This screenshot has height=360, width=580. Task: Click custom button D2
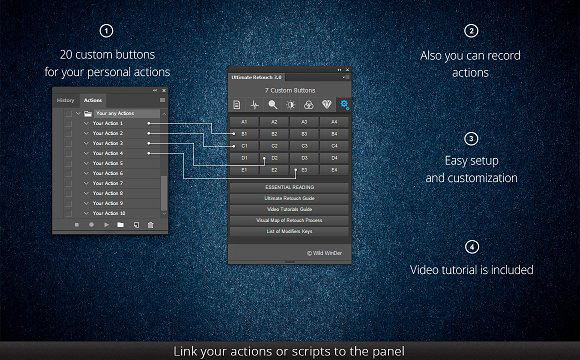(x=274, y=158)
